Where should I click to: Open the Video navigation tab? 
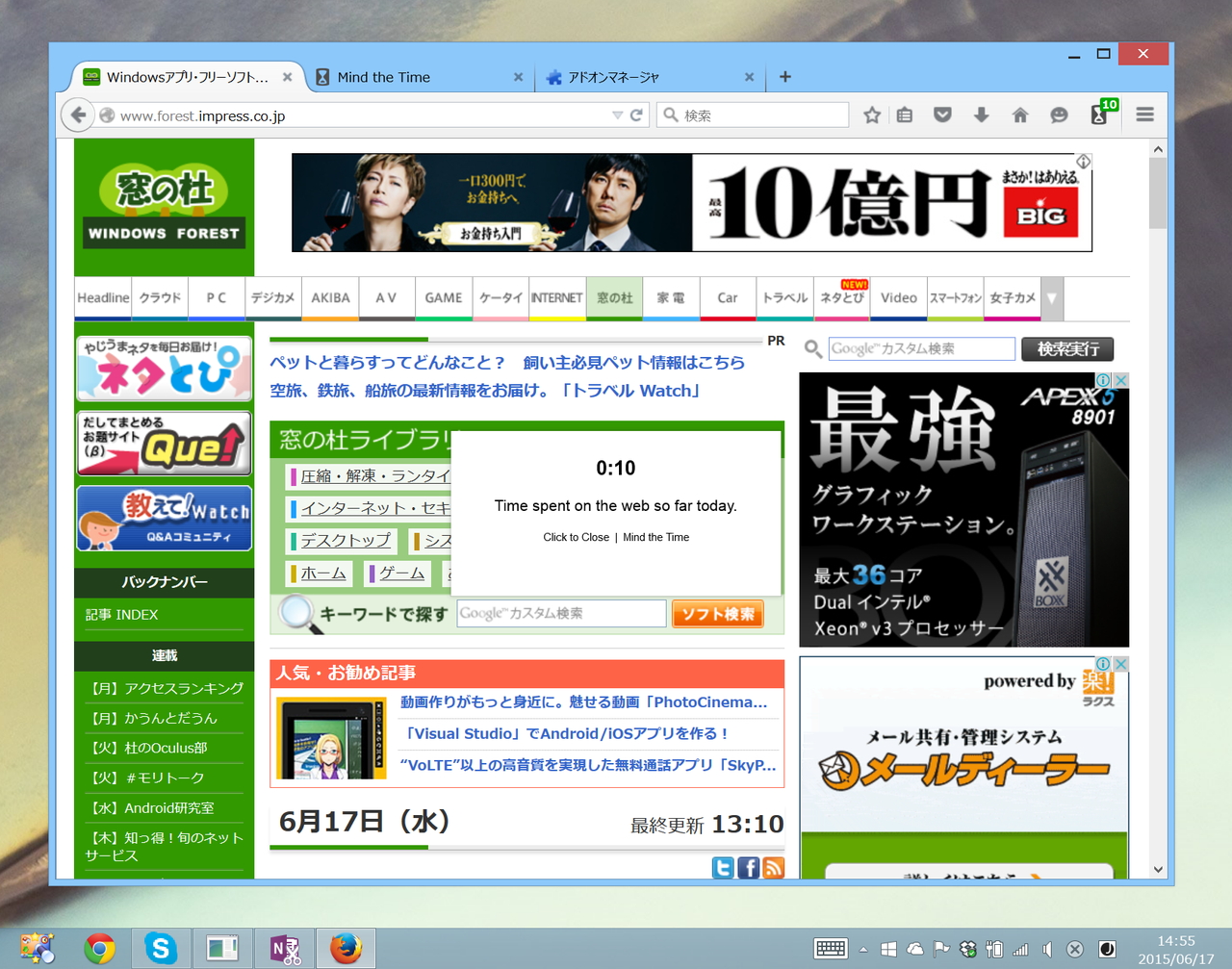pos(899,298)
